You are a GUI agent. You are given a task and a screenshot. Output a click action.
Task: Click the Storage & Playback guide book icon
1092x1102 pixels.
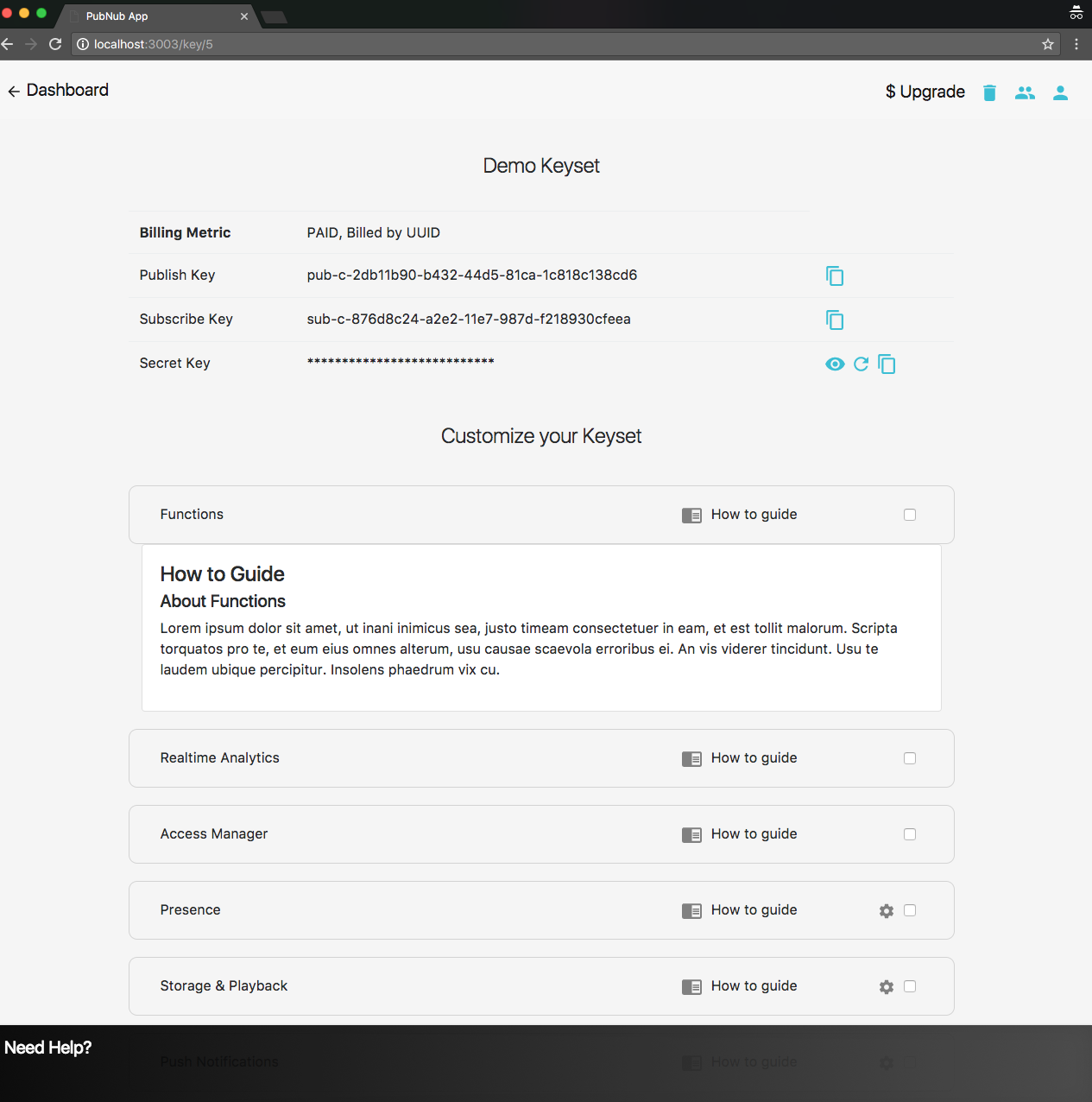pos(691,987)
